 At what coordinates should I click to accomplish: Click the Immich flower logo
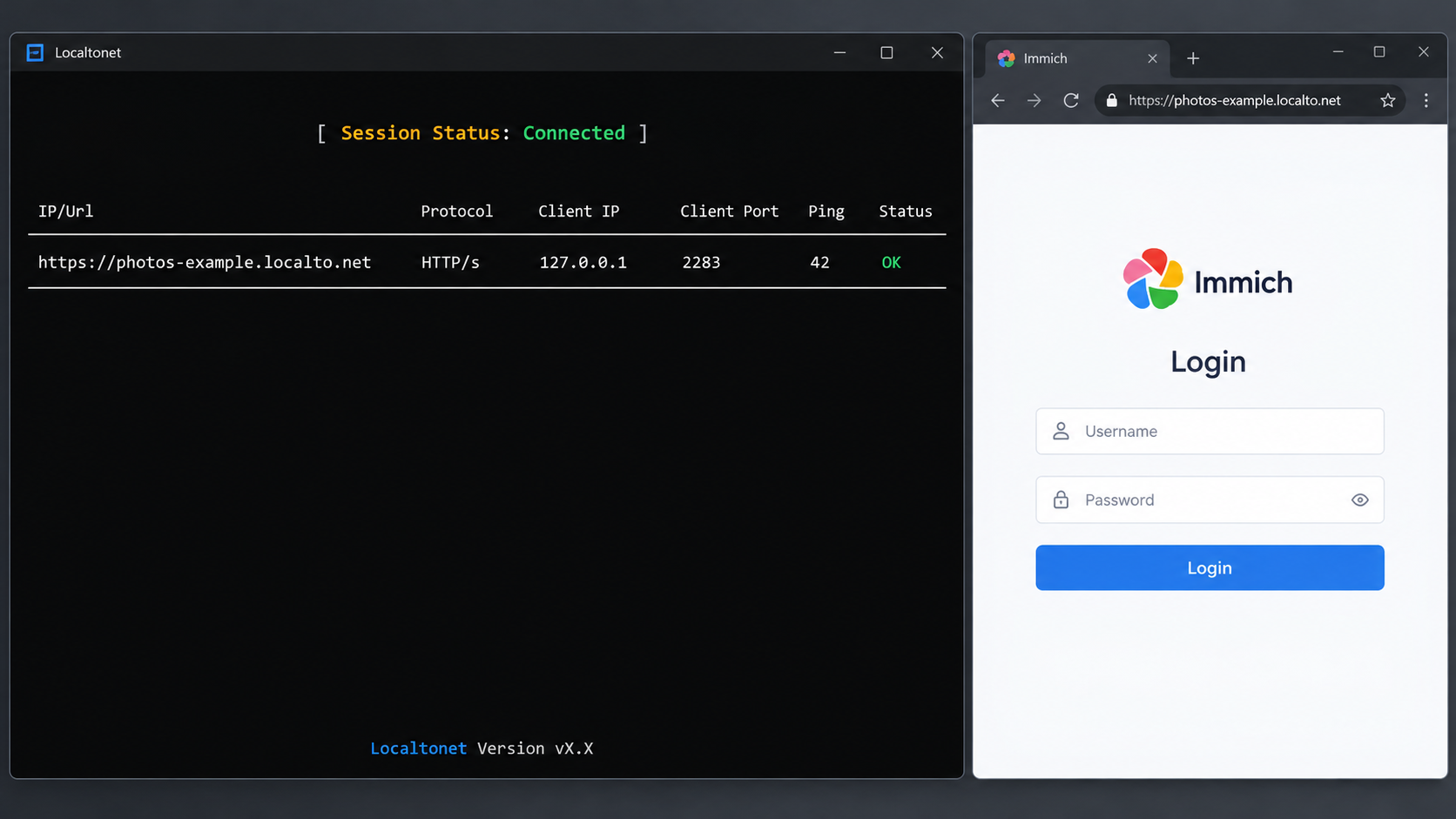pos(1153,279)
